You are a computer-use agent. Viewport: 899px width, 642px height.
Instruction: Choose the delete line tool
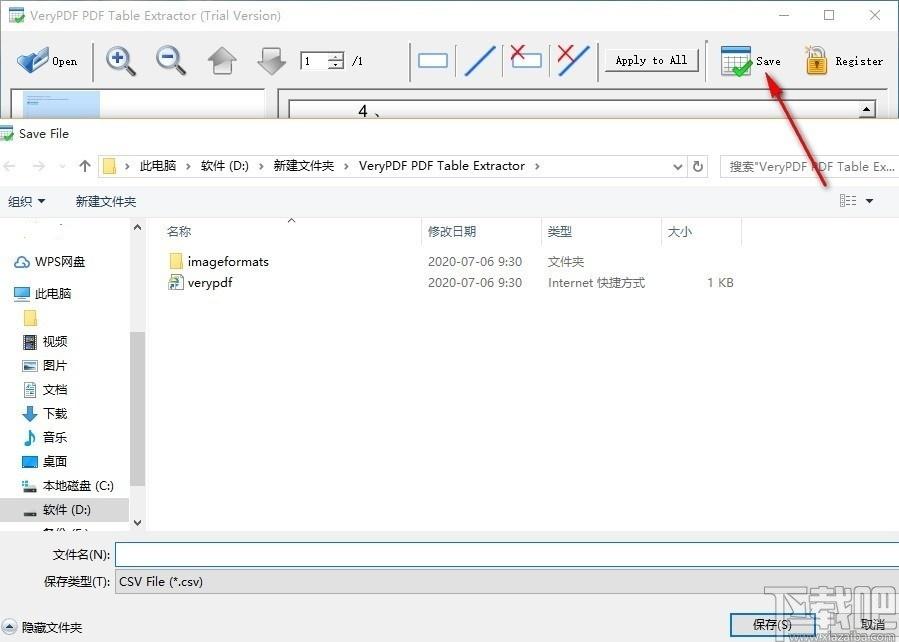tap(573, 60)
